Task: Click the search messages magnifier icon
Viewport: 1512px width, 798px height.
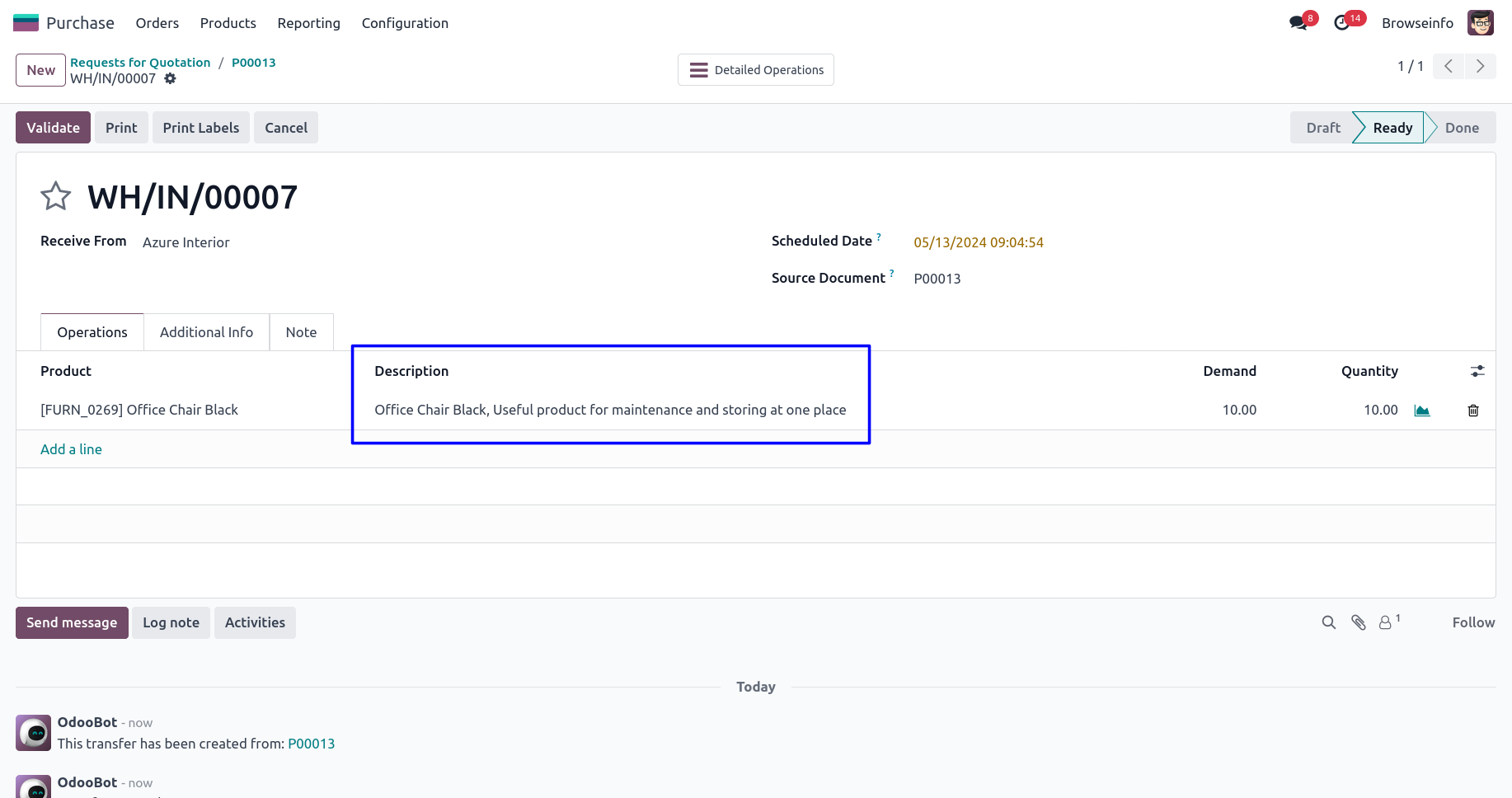Action: tap(1328, 622)
